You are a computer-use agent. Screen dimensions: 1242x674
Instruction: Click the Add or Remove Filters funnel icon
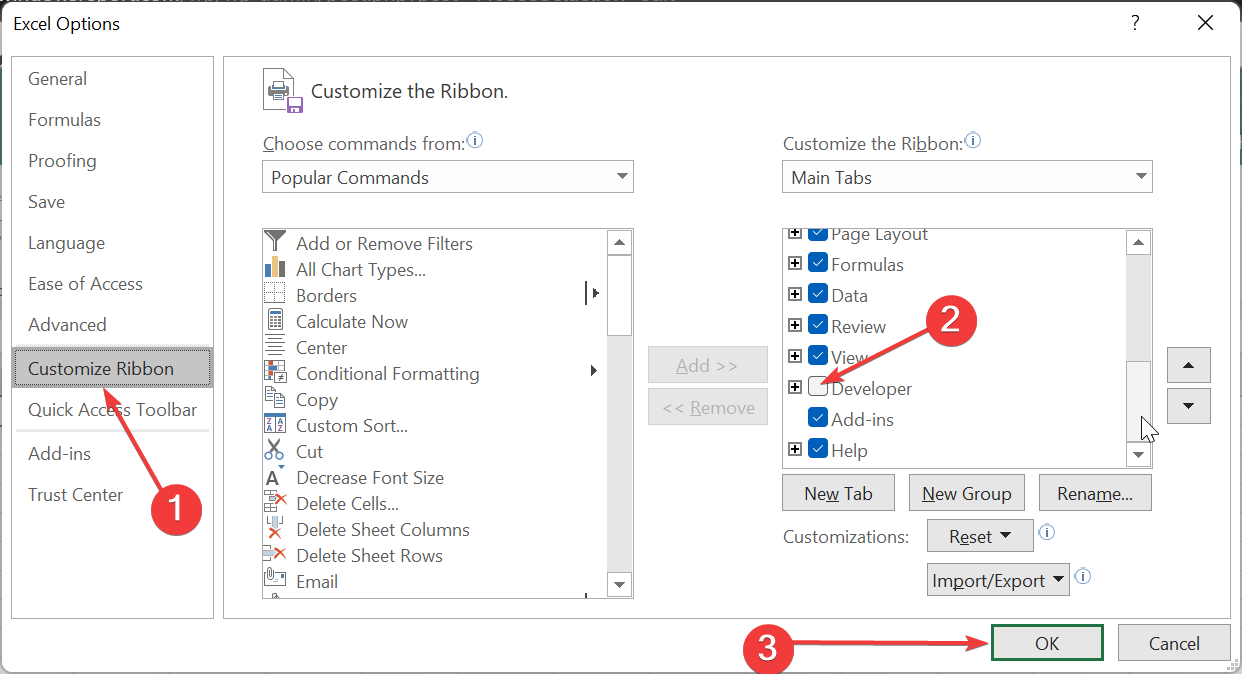click(275, 243)
